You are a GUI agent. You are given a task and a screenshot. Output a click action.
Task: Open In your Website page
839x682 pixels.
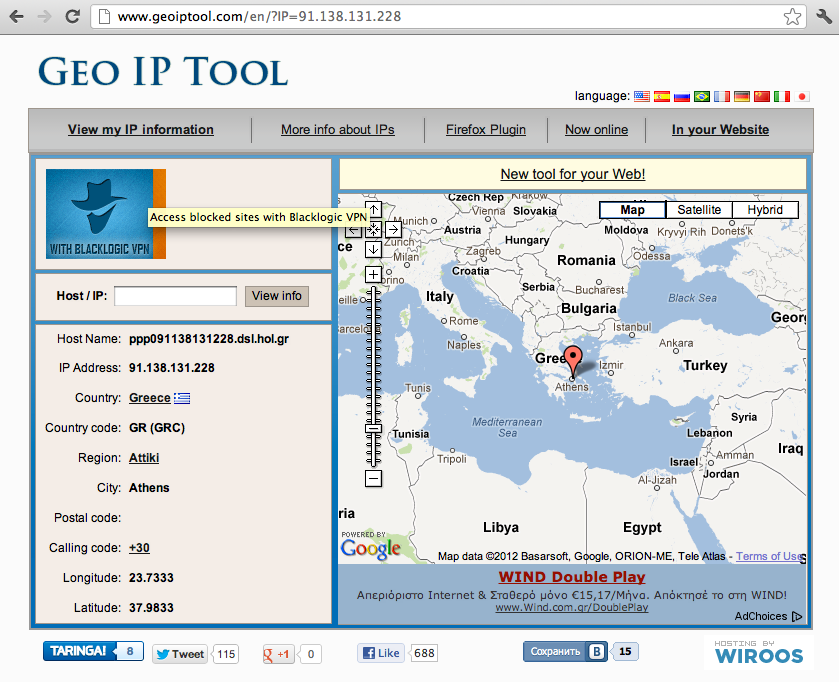click(720, 130)
